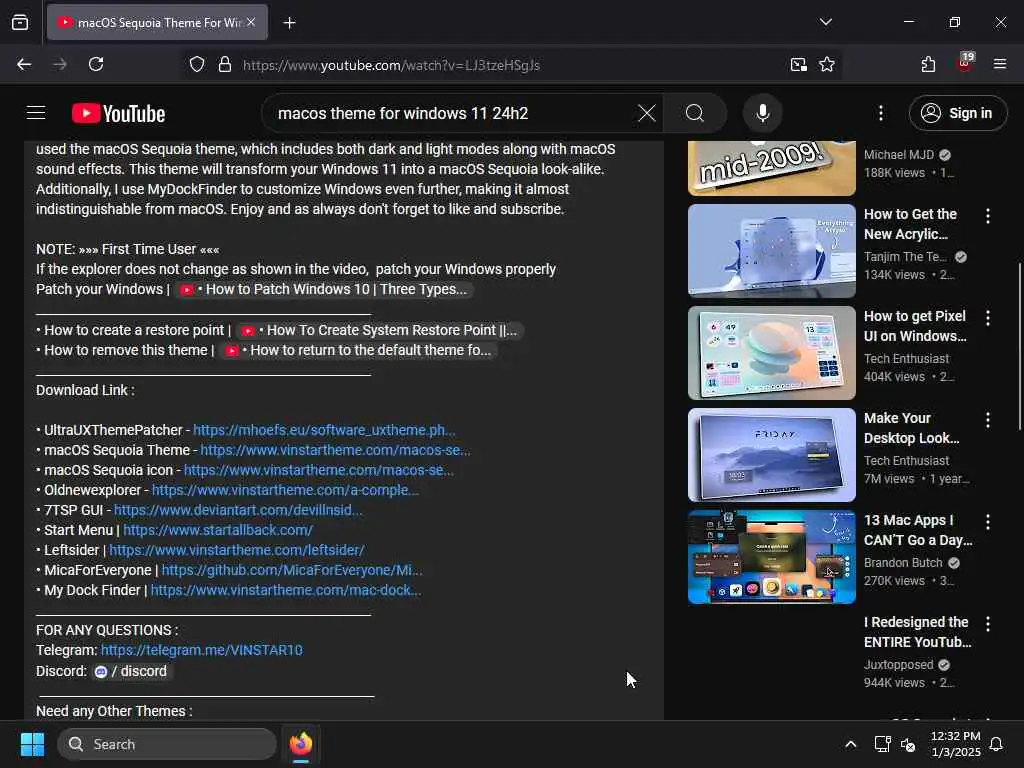
Task: Open YouTube settings three-dot menu
Action: pyautogui.click(x=880, y=114)
